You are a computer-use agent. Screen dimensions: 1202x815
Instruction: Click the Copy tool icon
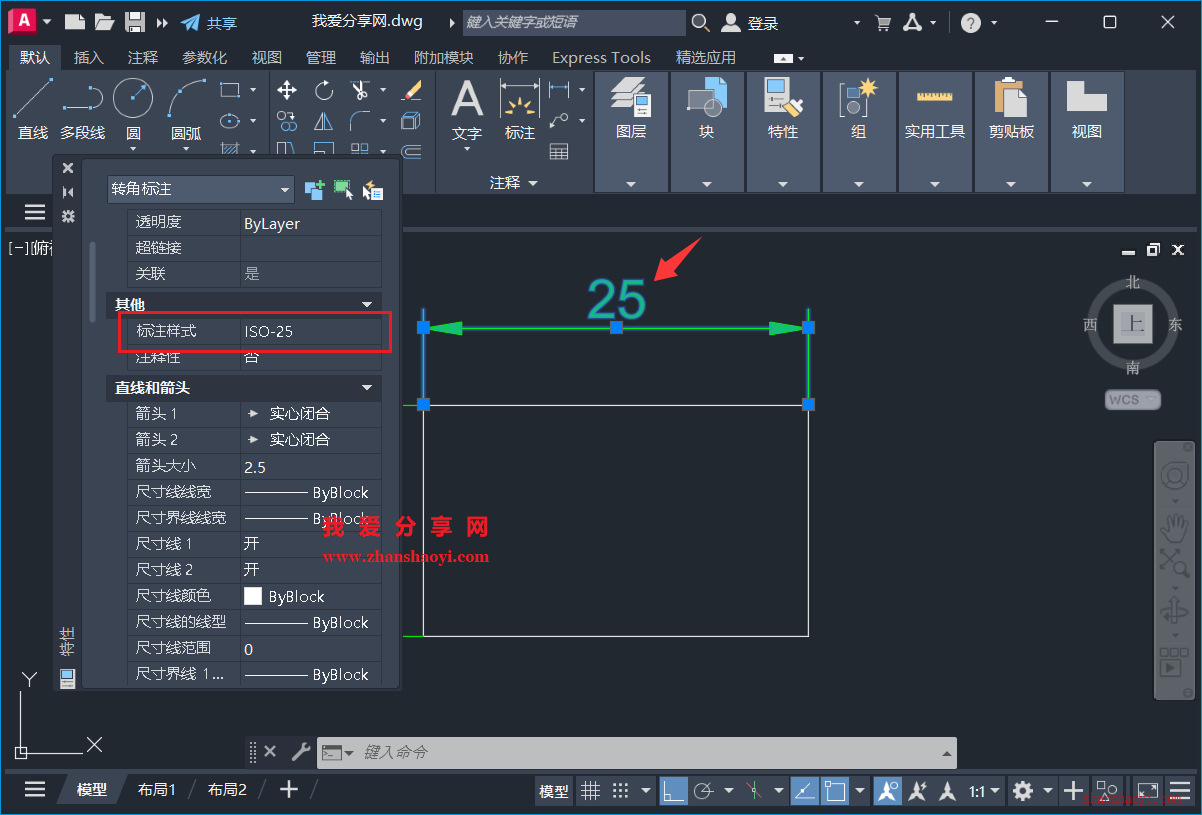tap(287, 121)
